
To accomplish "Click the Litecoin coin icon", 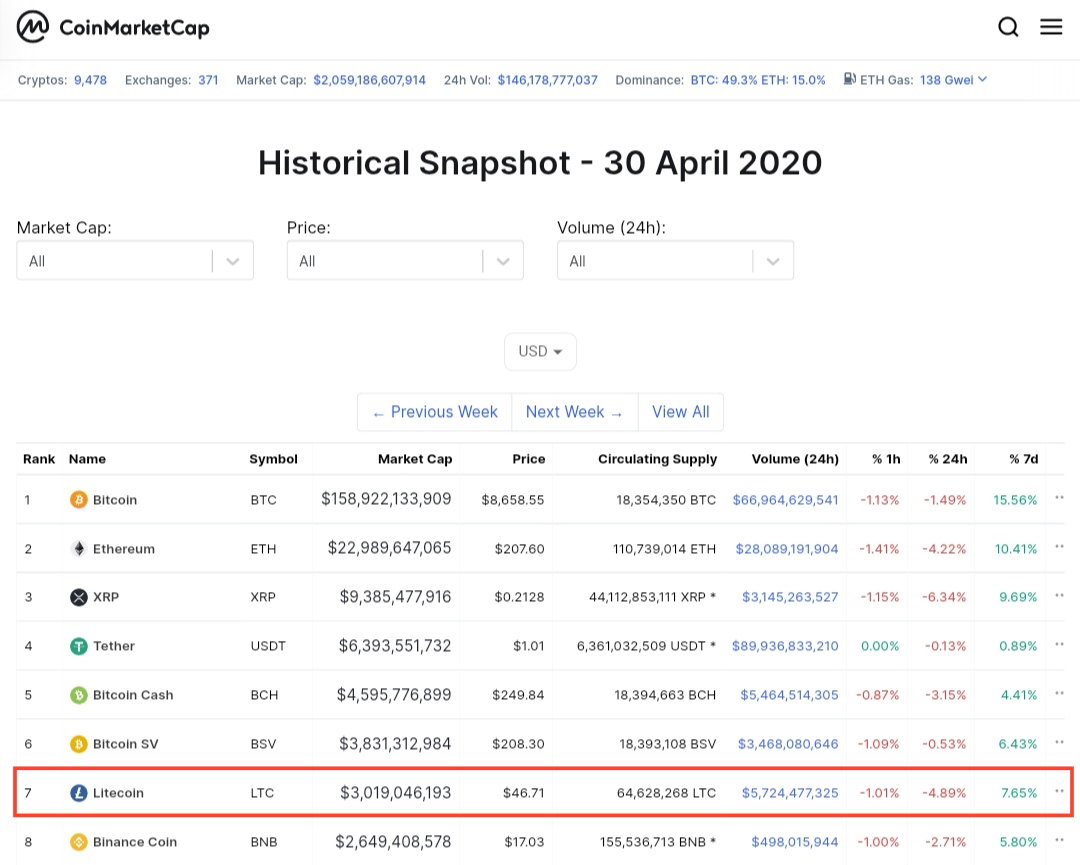I will [x=79, y=793].
